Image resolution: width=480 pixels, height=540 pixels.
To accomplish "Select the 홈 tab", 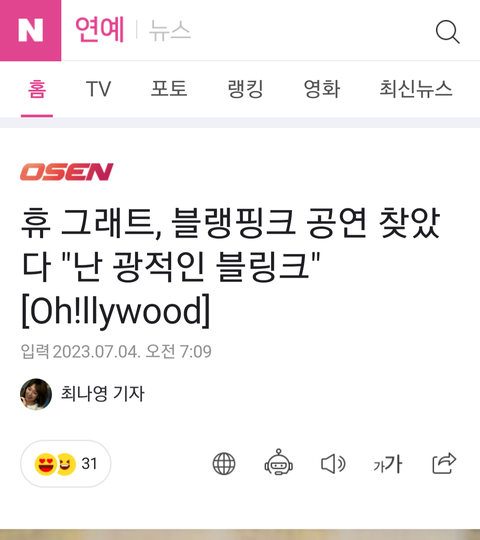I will pyautogui.click(x=37, y=89).
